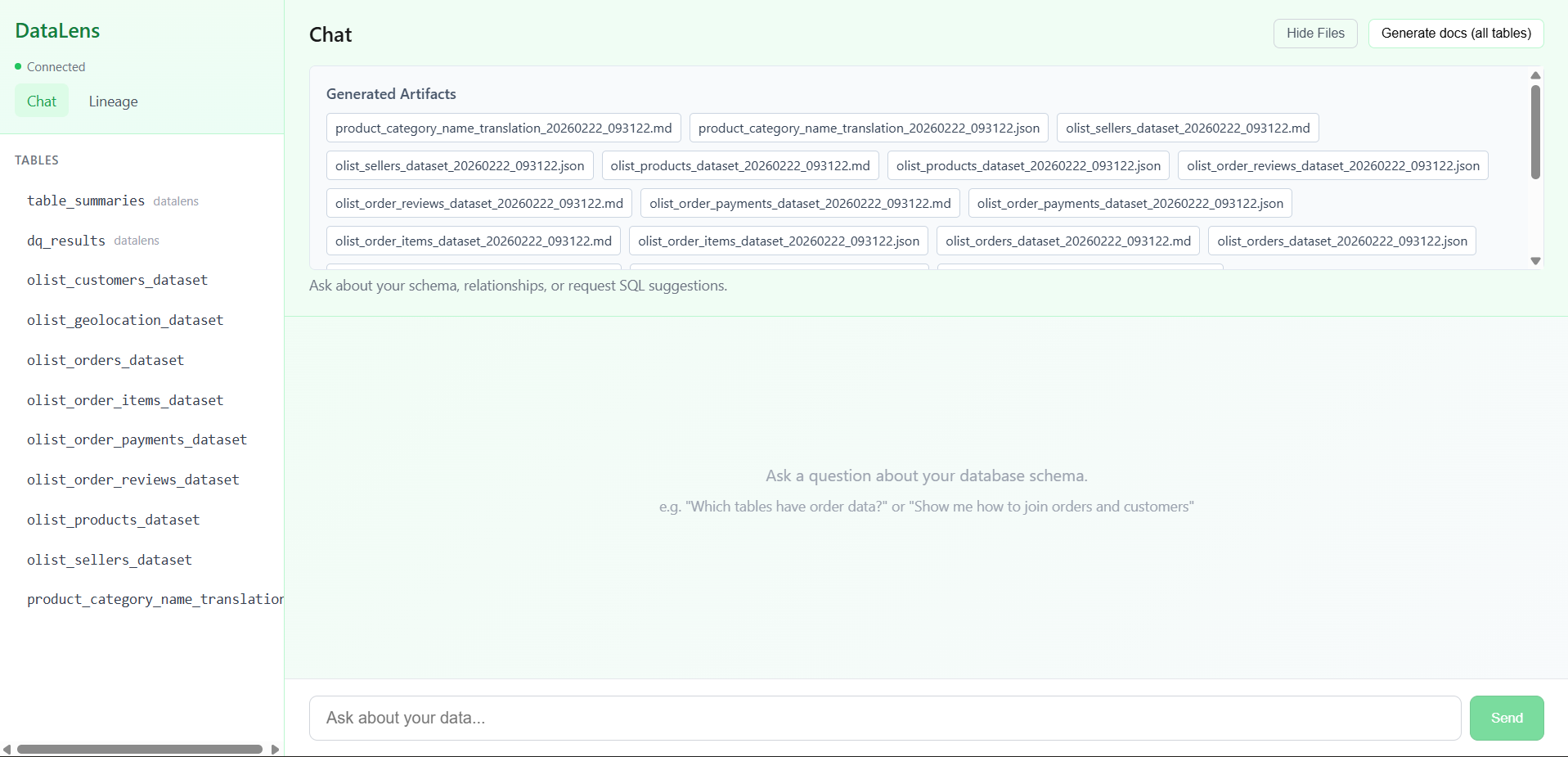Open product_category_name_translation markdown artifact

(502, 128)
